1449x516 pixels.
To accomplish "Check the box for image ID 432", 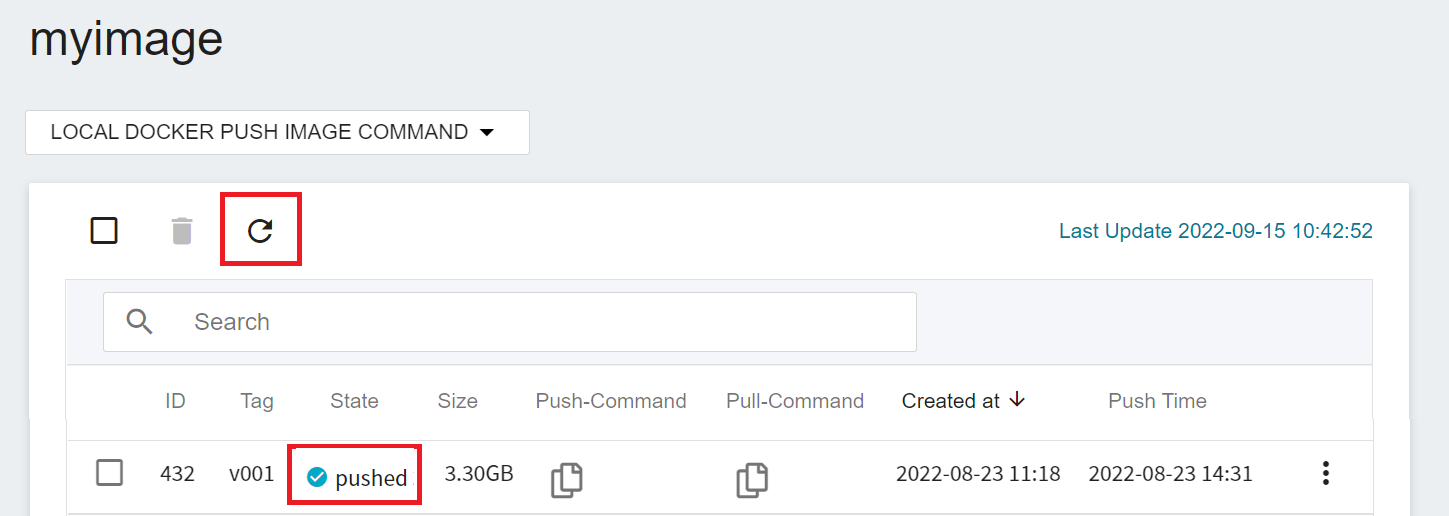I will click(109, 472).
